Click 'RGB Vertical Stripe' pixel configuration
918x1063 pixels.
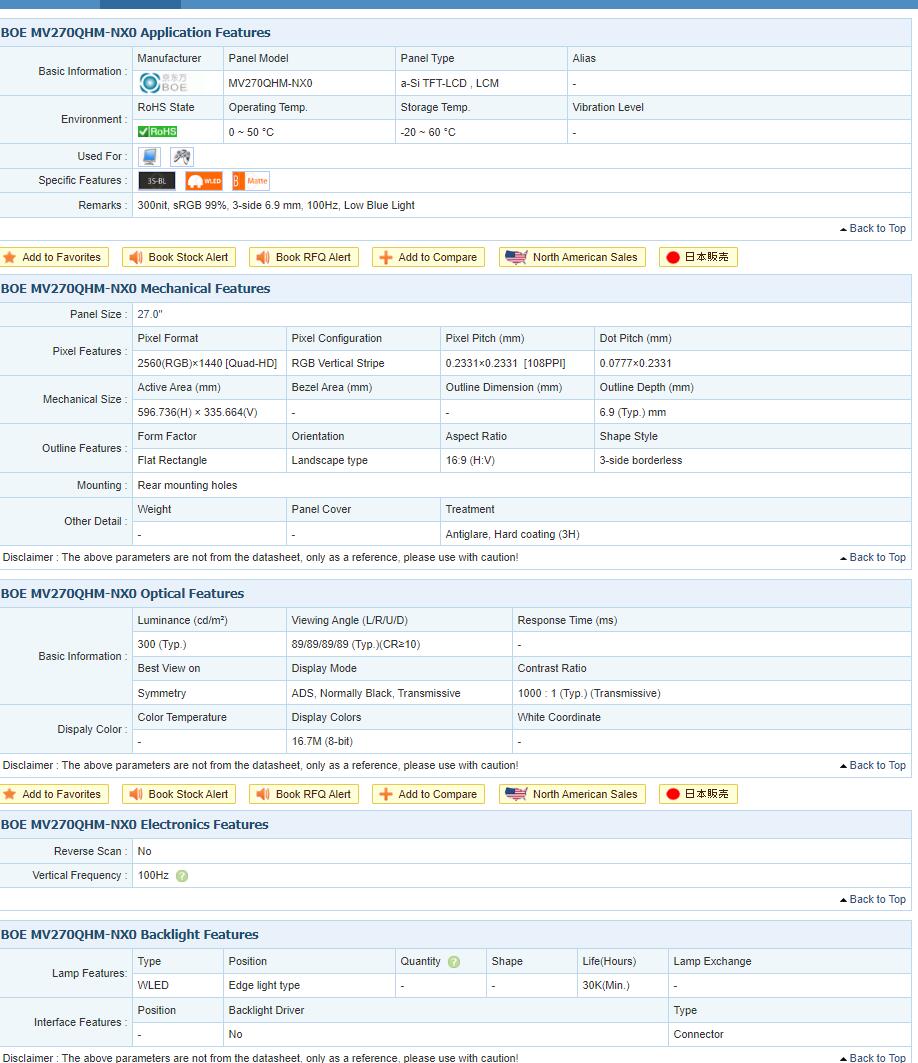[338, 363]
